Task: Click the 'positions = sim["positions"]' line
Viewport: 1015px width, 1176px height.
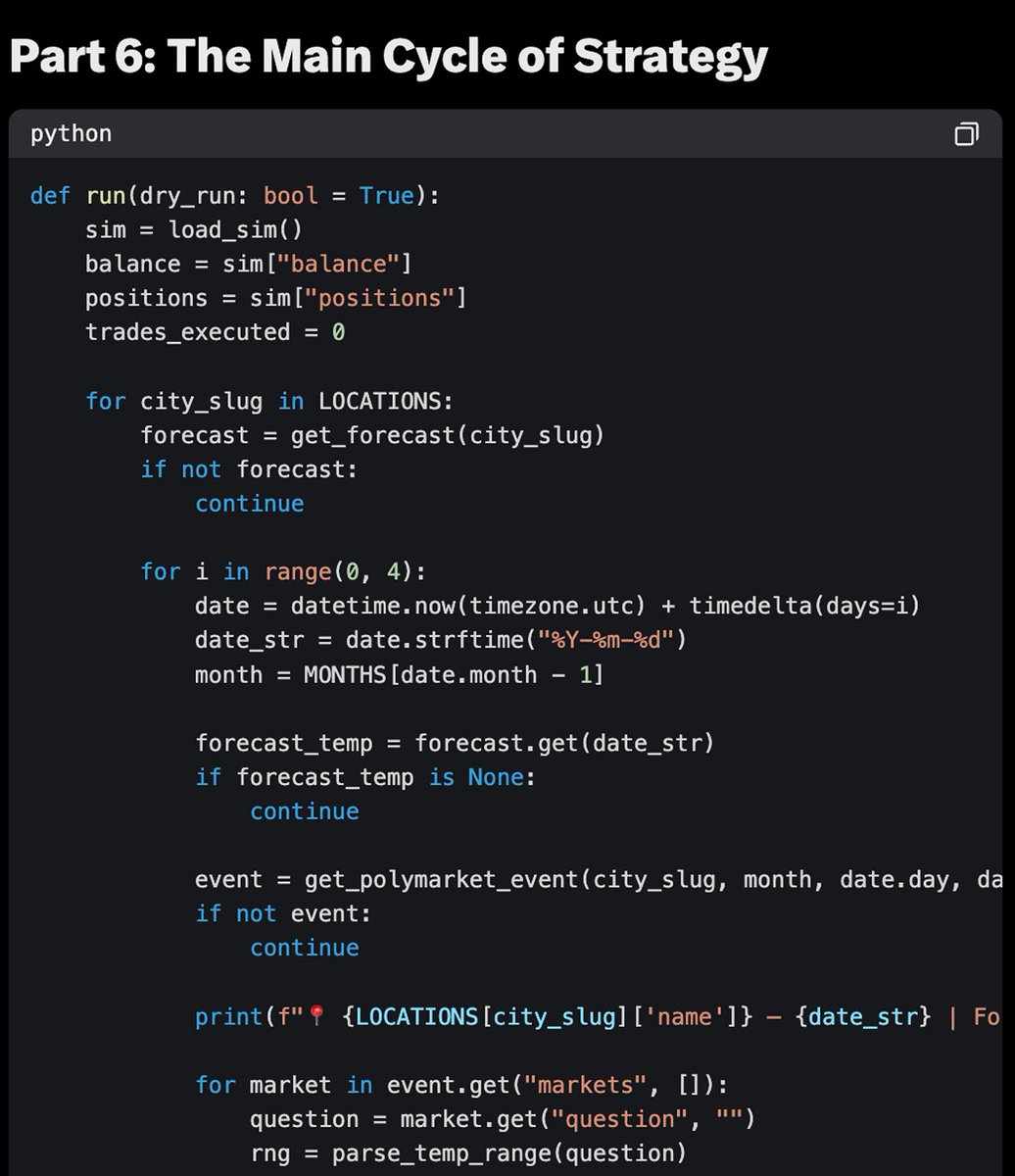Action: [276, 298]
